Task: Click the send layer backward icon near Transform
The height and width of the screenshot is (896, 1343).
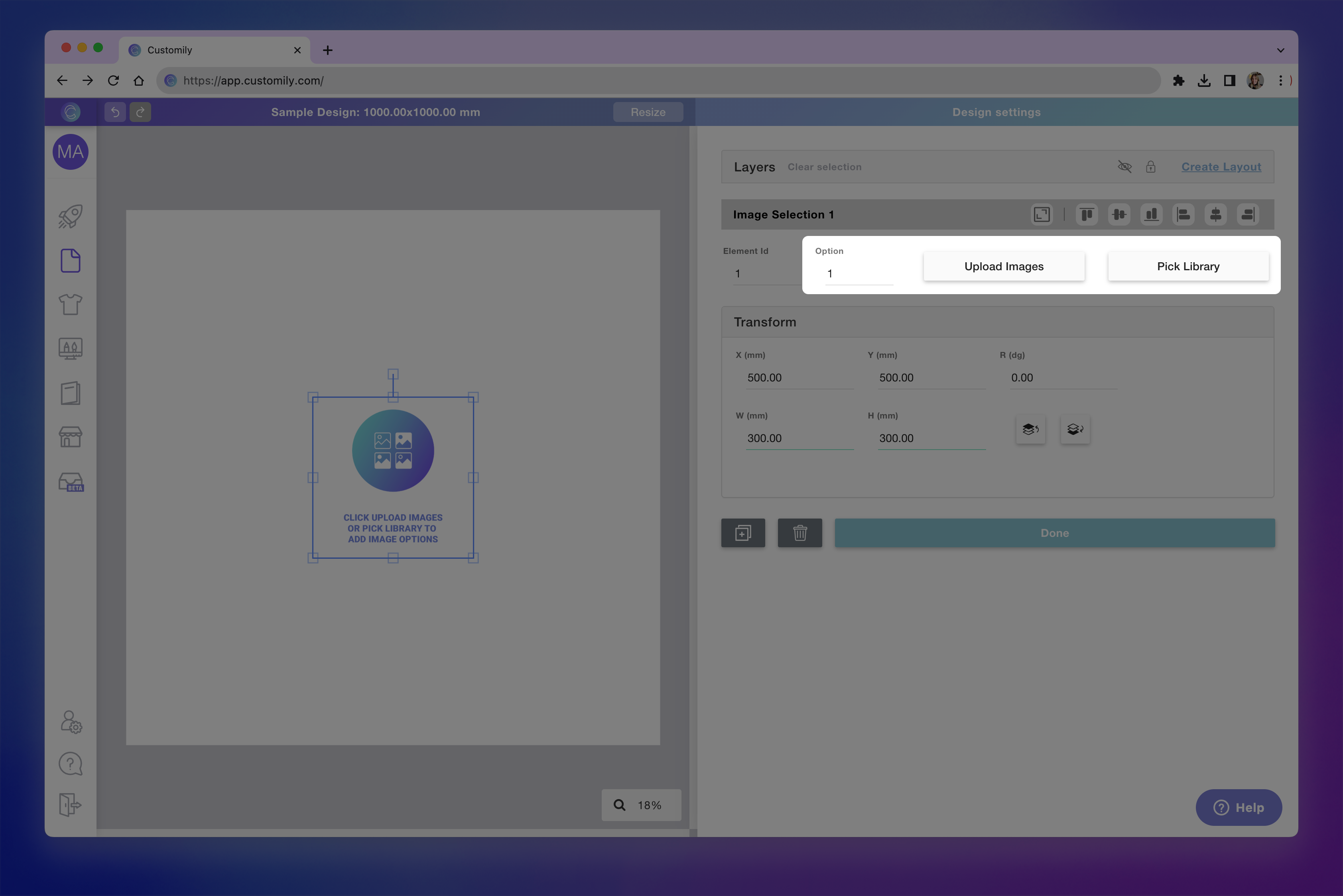Action: (1074, 429)
